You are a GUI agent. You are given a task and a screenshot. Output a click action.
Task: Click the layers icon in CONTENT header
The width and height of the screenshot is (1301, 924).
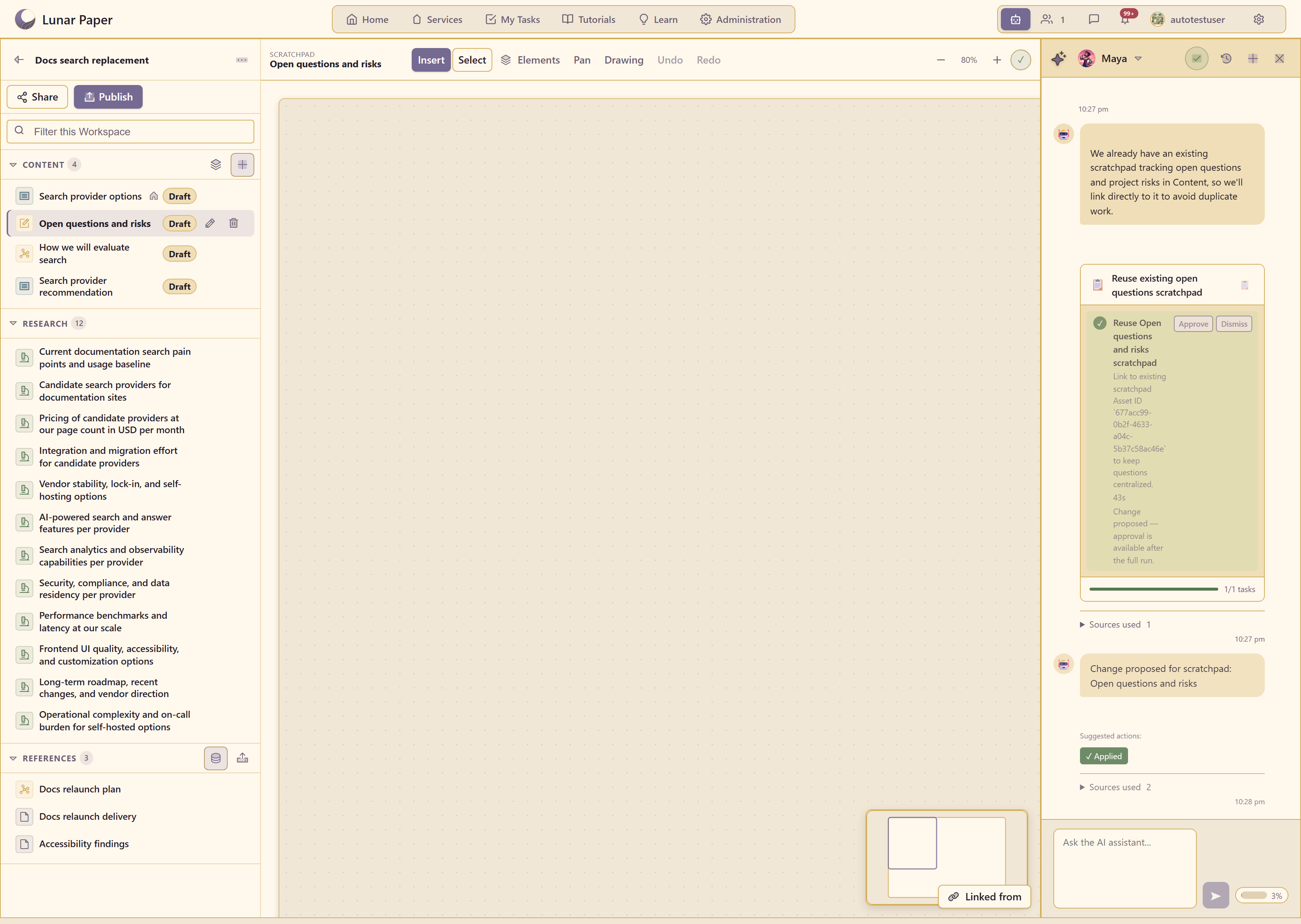pyautogui.click(x=215, y=164)
